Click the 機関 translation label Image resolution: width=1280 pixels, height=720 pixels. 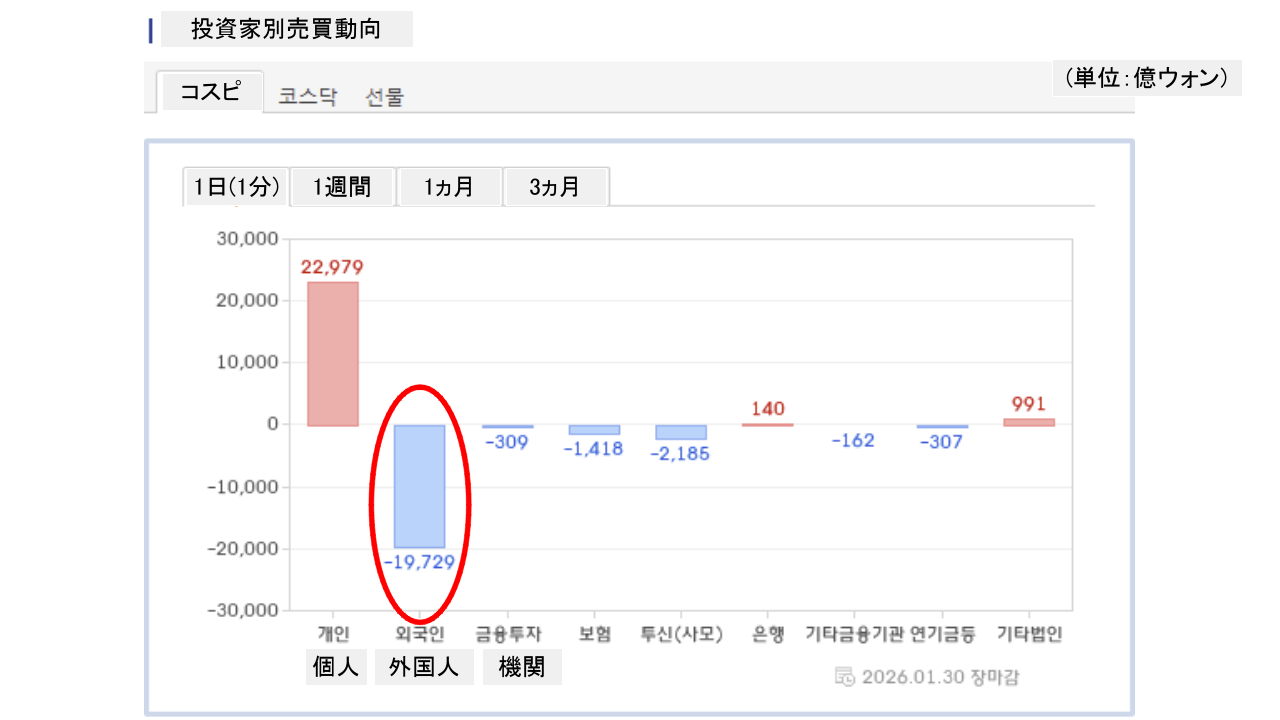coord(522,668)
